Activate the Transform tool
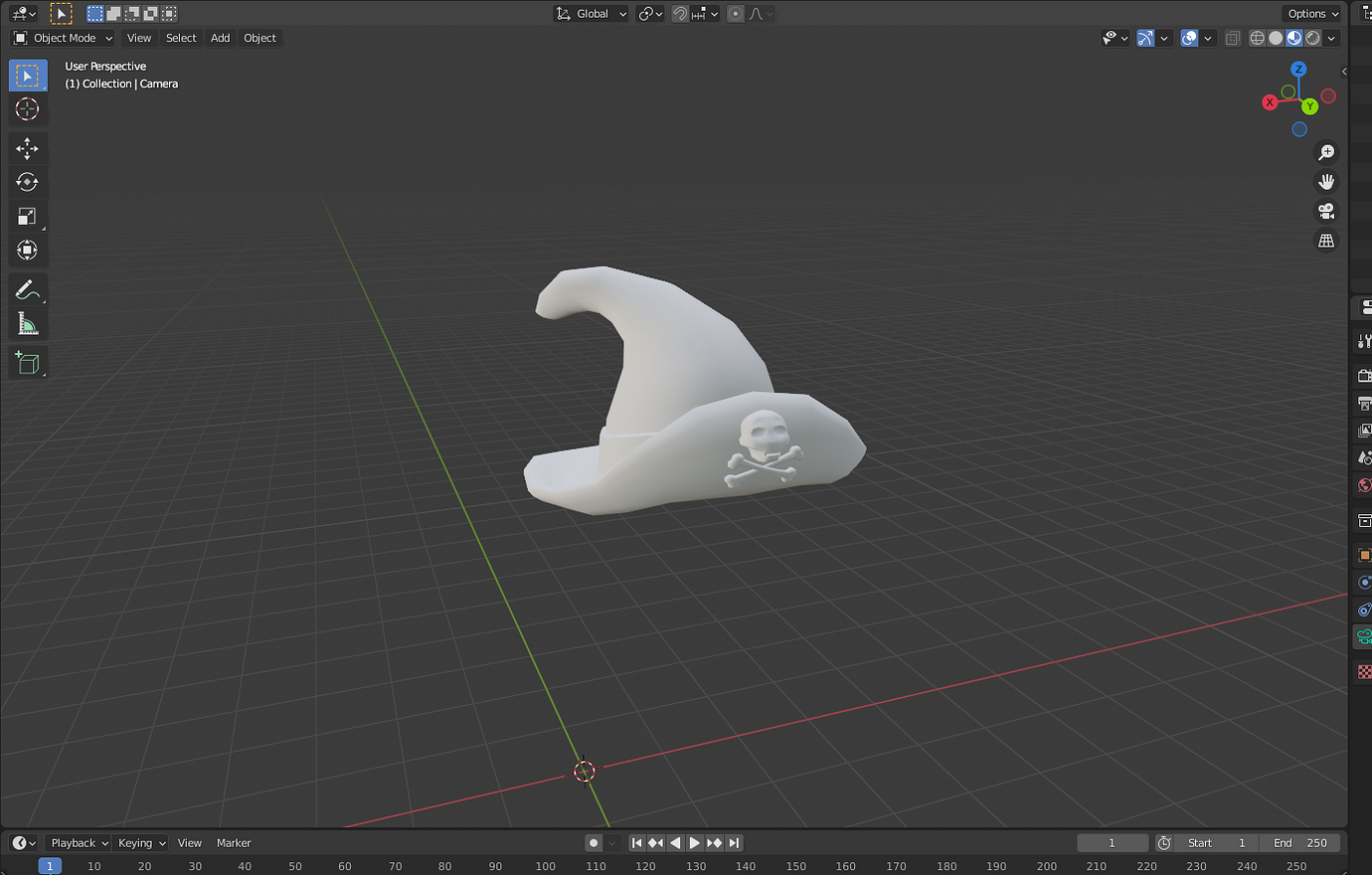1372x875 pixels. 28,250
